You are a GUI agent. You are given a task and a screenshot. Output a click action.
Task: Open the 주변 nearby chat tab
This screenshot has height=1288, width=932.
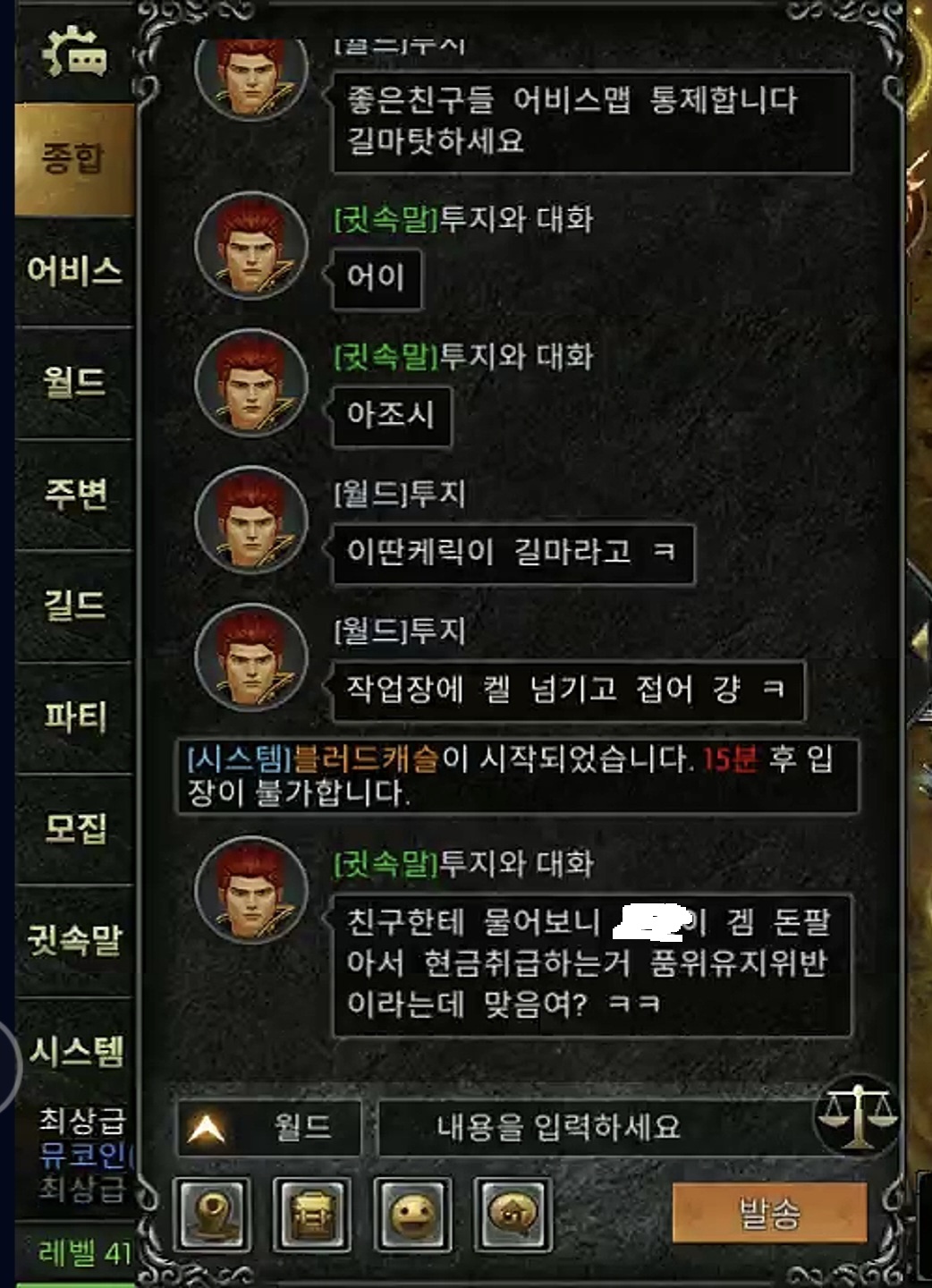74,494
